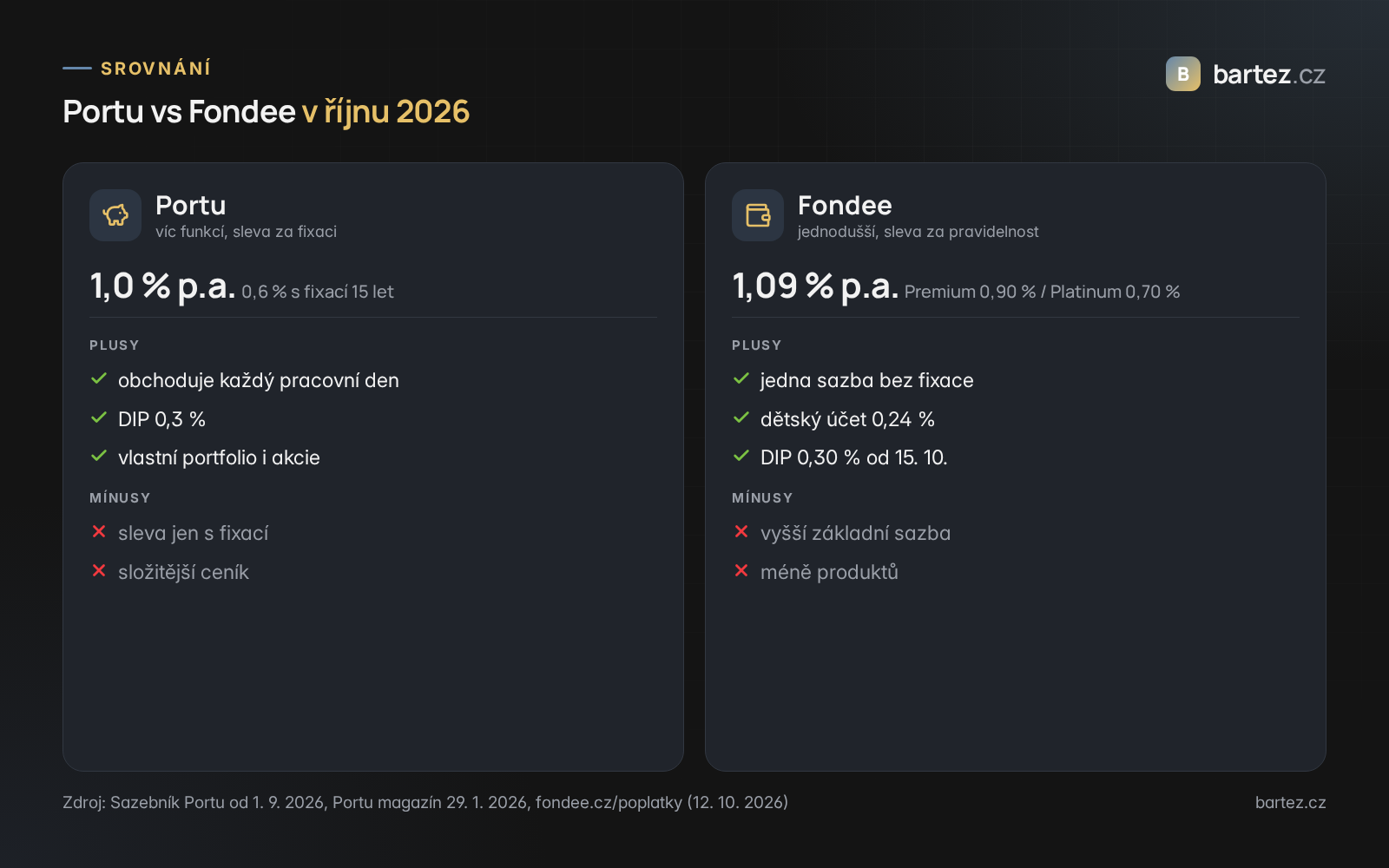Image resolution: width=1389 pixels, height=868 pixels.
Task: Click the green checkmark beside 'vlastní portfolio i akcie'
Action: 99,456
